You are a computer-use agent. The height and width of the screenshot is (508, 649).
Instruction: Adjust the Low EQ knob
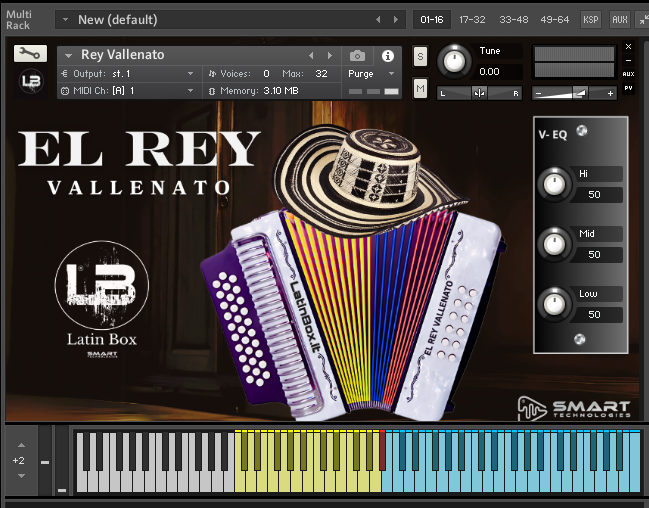click(554, 304)
